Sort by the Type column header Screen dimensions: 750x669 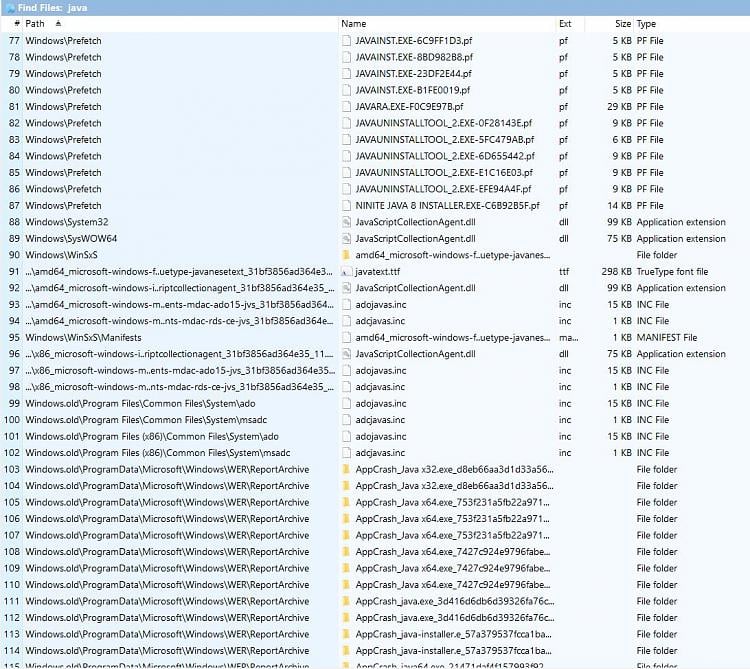[x=646, y=24]
